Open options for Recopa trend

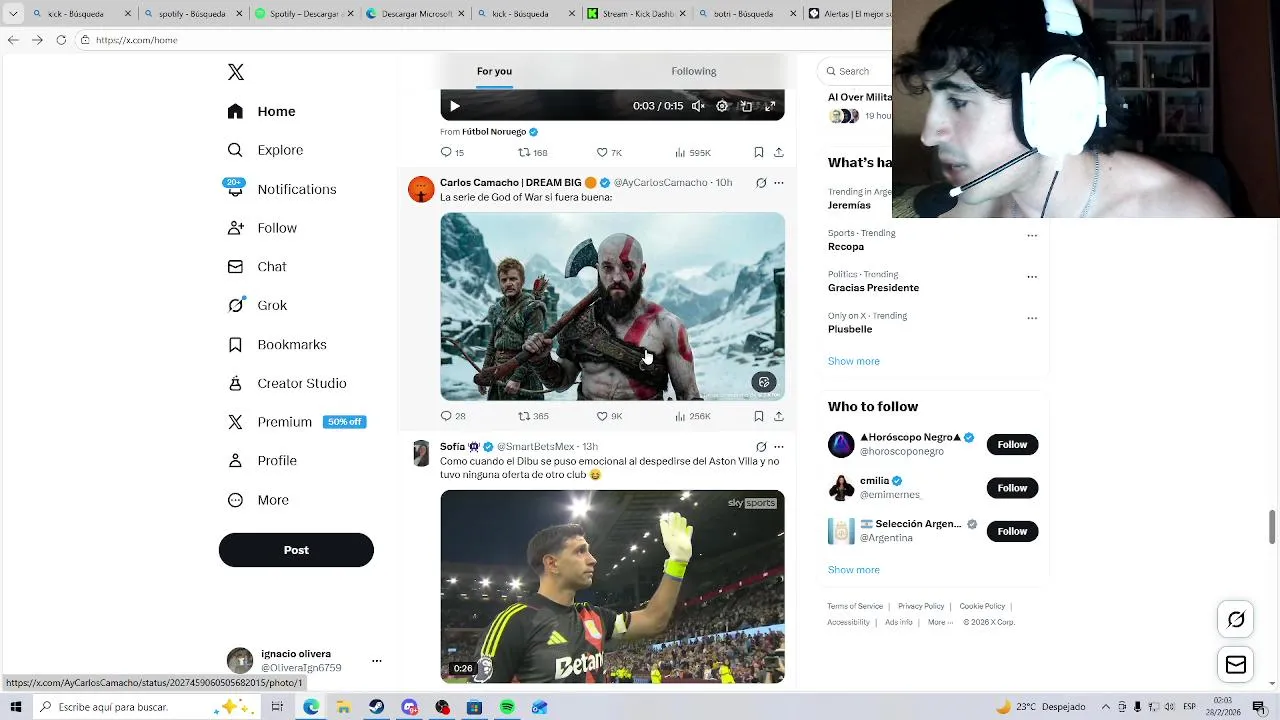pos(1032,235)
